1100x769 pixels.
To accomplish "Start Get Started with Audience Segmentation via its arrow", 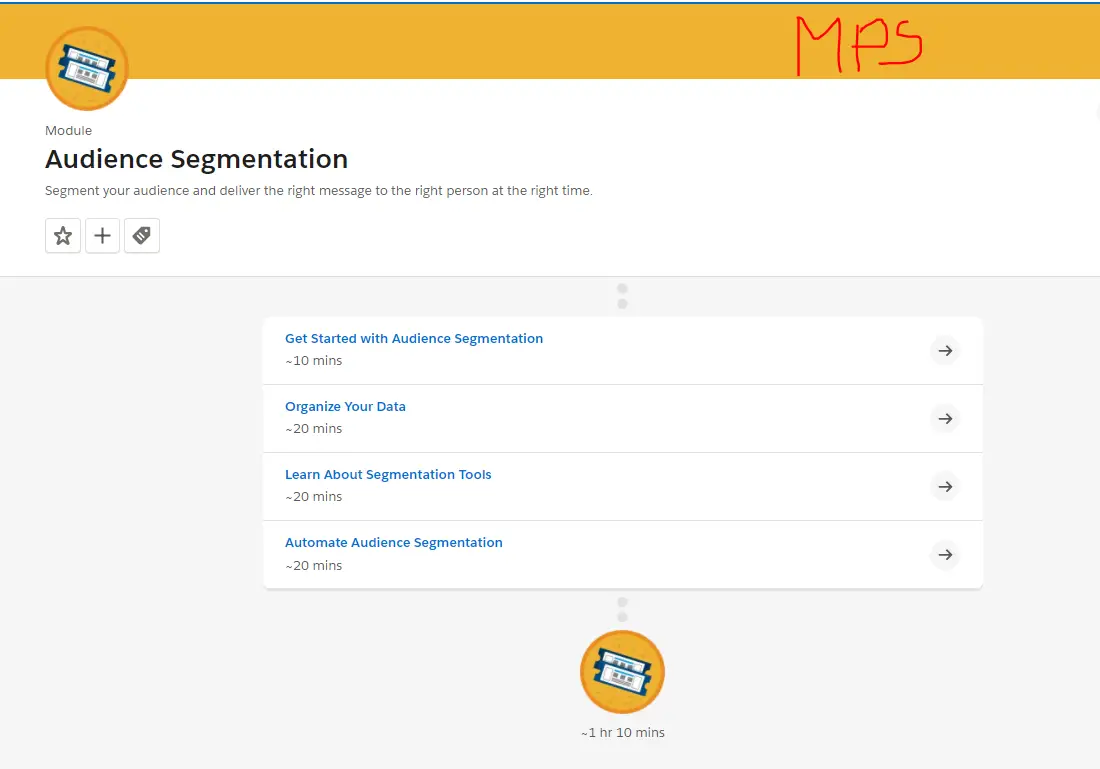I will point(945,350).
